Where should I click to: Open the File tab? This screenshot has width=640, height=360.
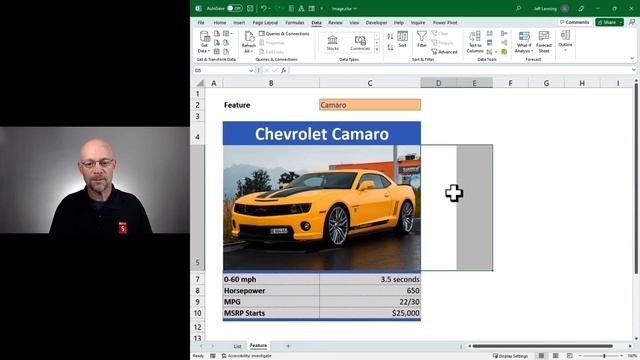pyautogui.click(x=201, y=22)
